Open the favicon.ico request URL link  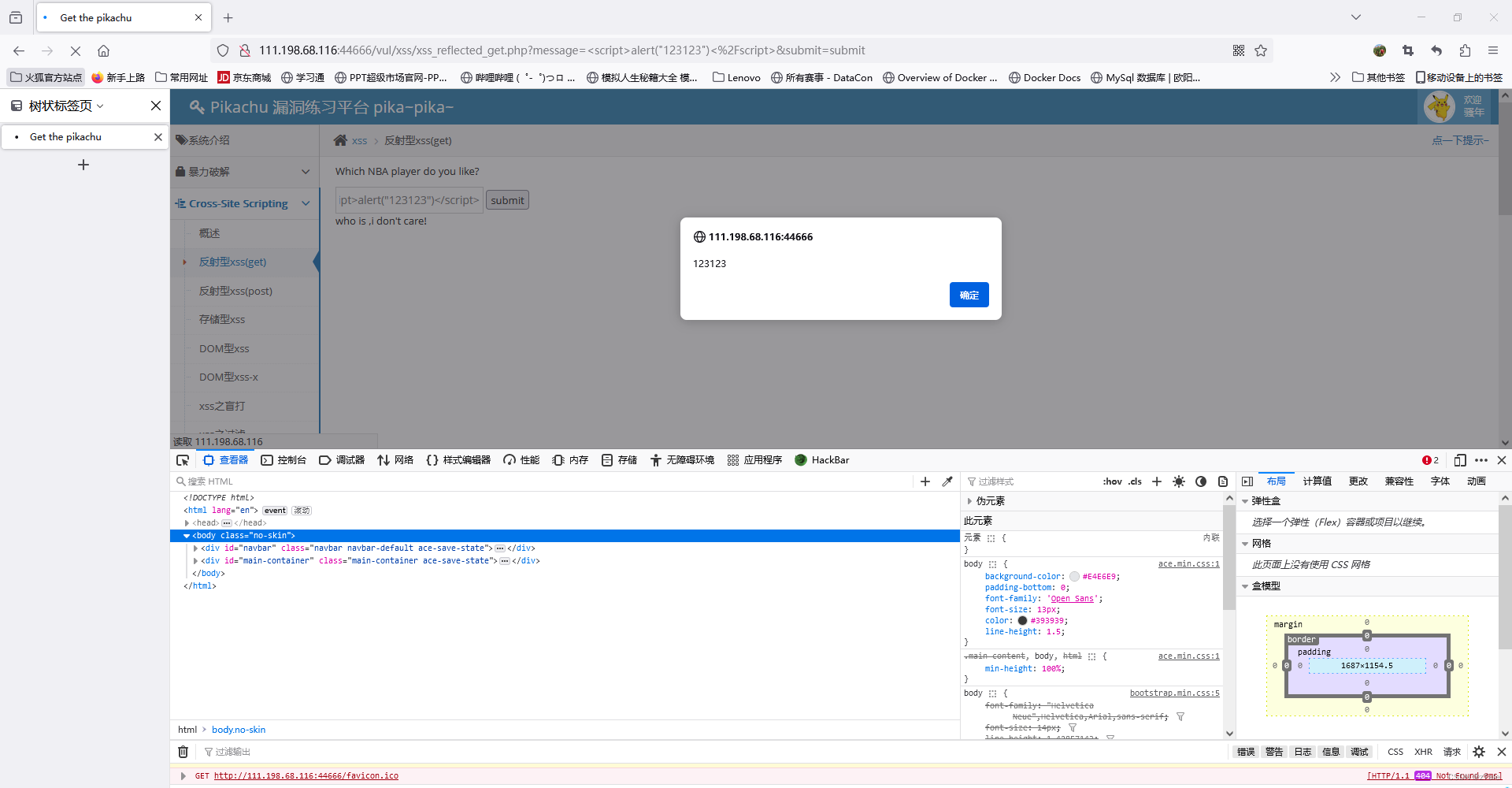click(306, 776)
